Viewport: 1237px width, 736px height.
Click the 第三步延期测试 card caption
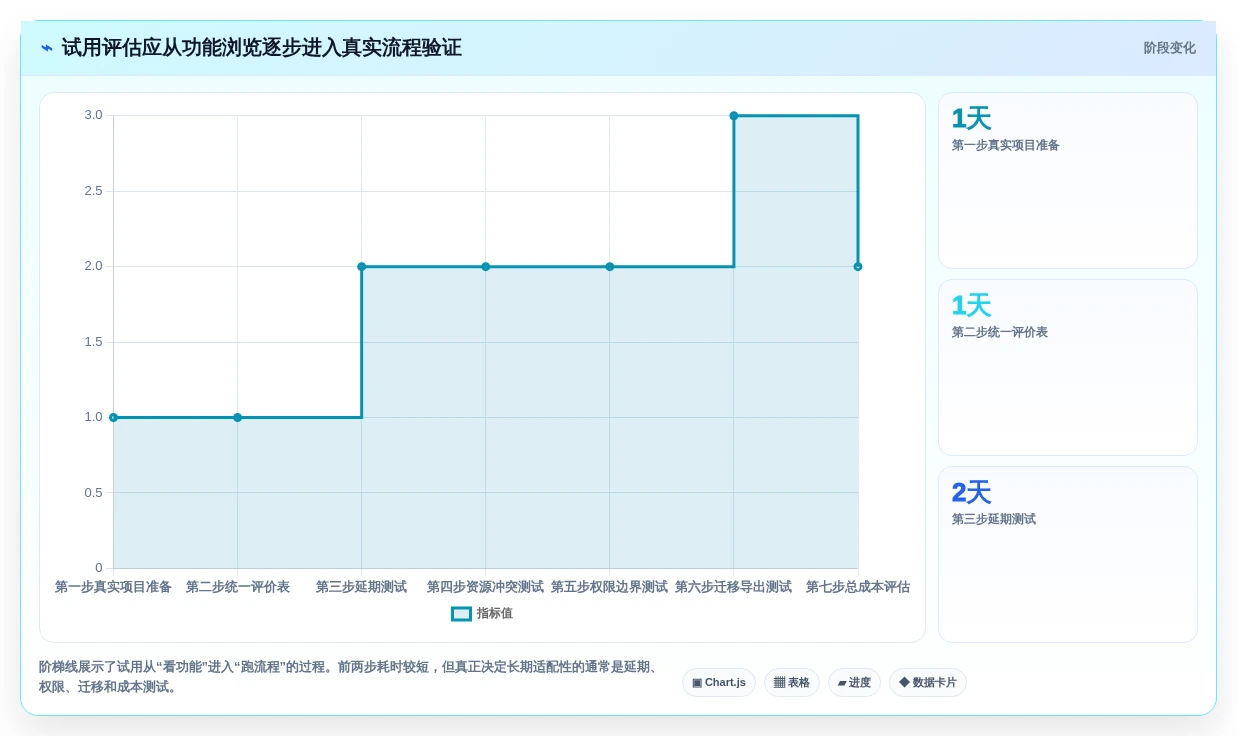click(x=993, y=519)
